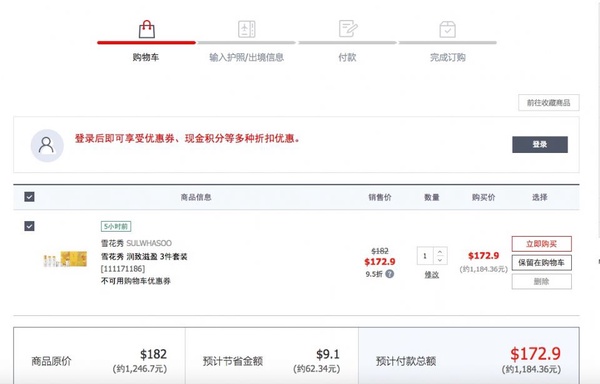Click the 不可用购物车优惠券 notice text
This screenshot has height=384, width=600.
click(x=135, y=281)
